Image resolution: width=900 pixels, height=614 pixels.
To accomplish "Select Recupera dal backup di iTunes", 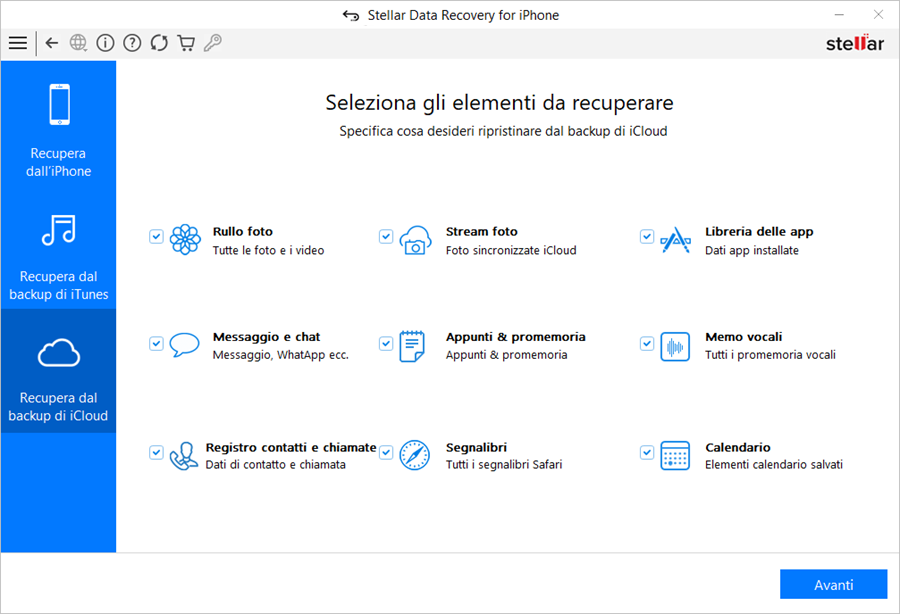I will click(x=58, y=257).
